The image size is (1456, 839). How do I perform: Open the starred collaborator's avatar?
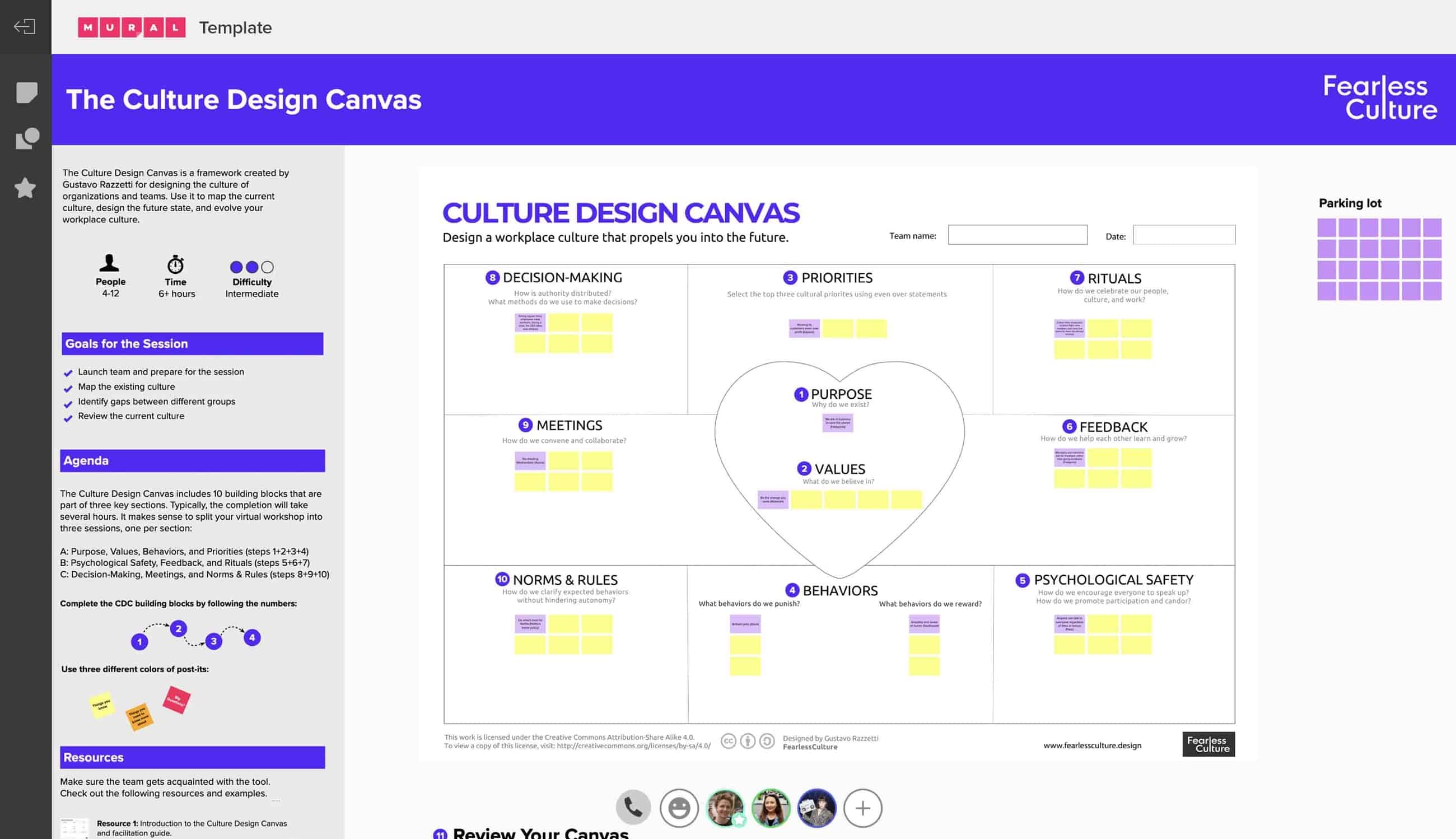click(727, 807)
